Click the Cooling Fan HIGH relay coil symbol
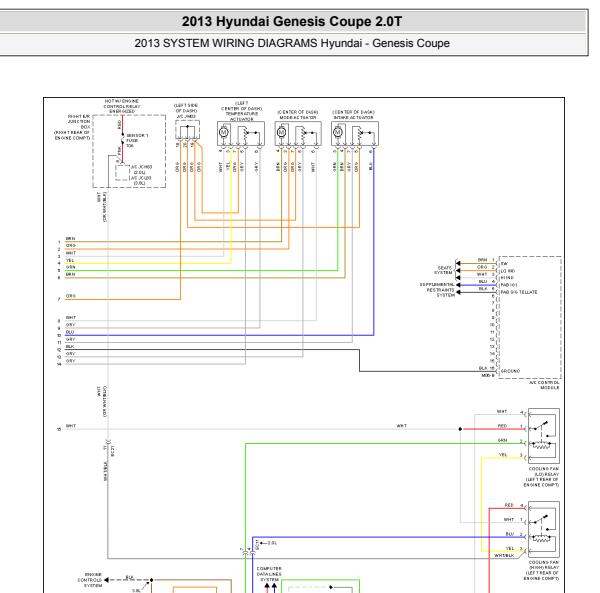Viewport: 600px width, 593px height. tap(541, 538)
